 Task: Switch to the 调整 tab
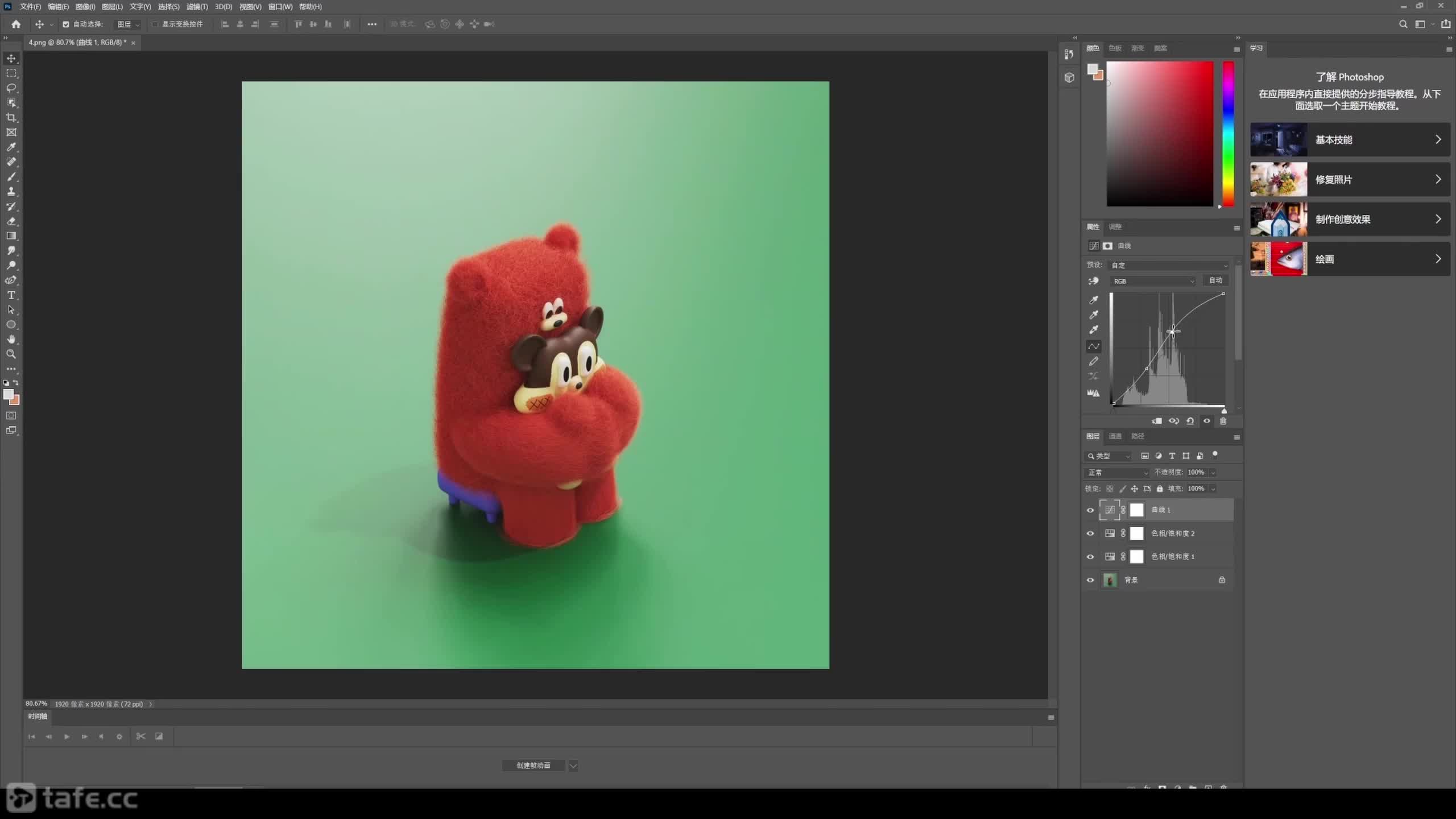[1115, 227]
